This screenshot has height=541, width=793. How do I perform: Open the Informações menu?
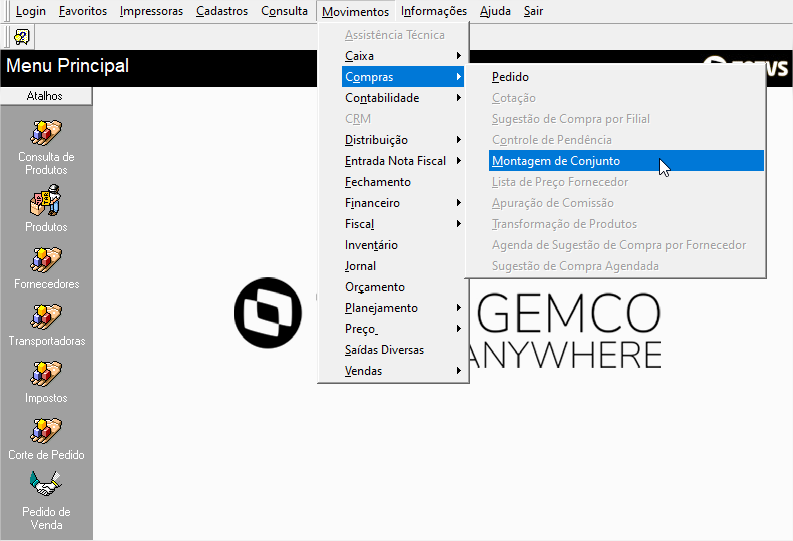(x=433, y=11)
